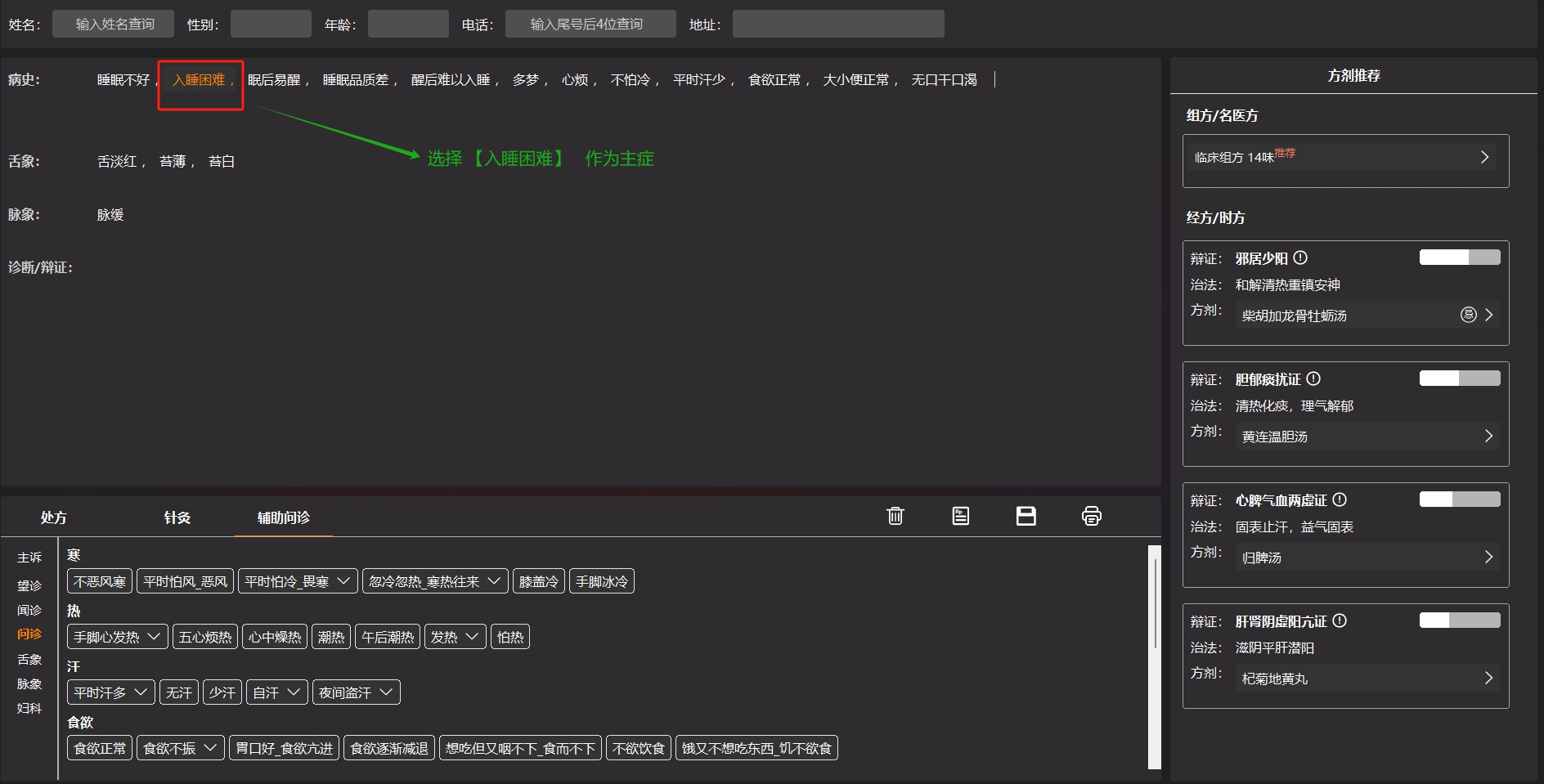Screen dimensions: 1544x784
Task: Toggle the 五心烦热 symptom tag
Action: [x=205, y=637]
